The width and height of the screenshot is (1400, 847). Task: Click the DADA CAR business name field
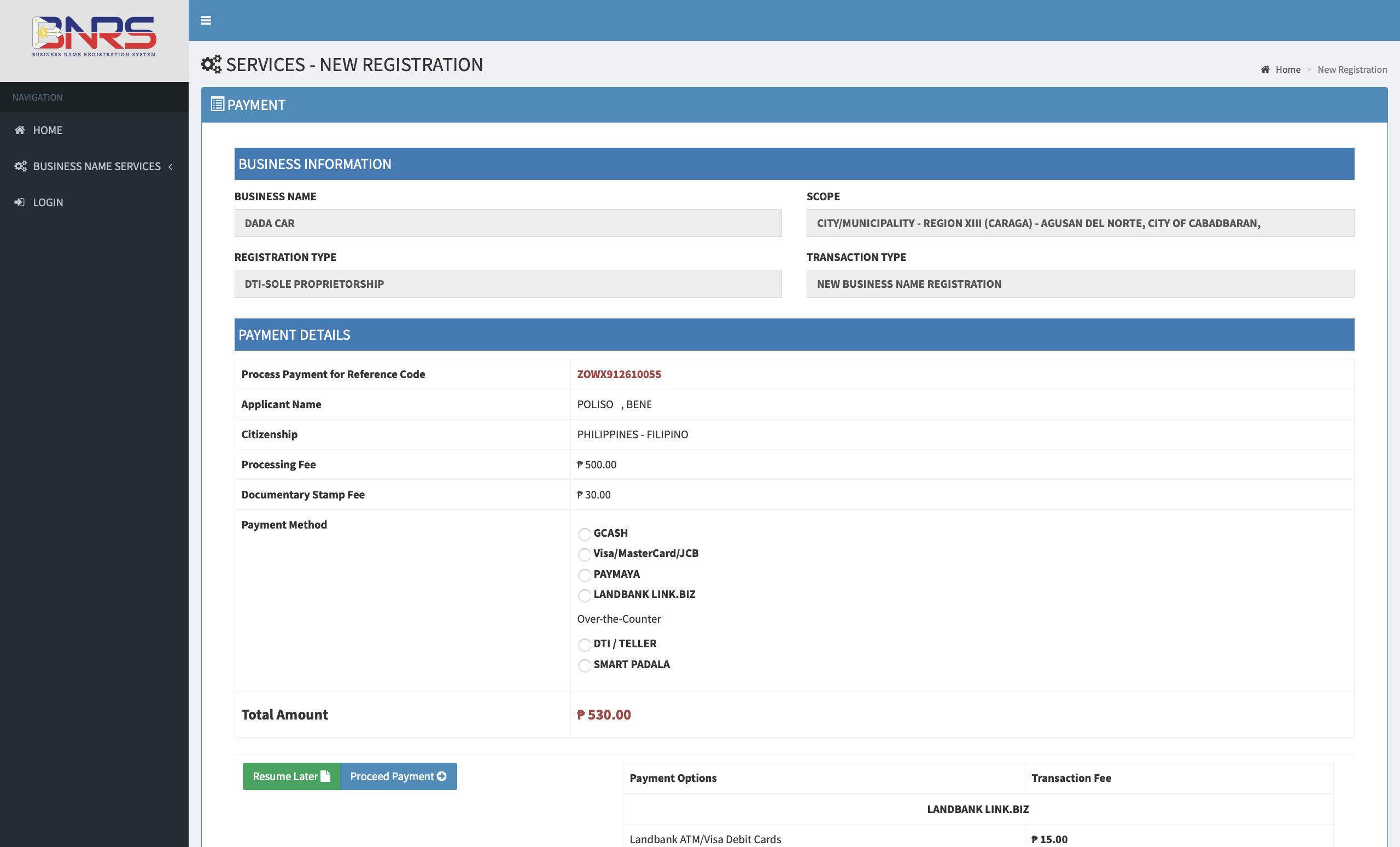(x=508, y=223)
